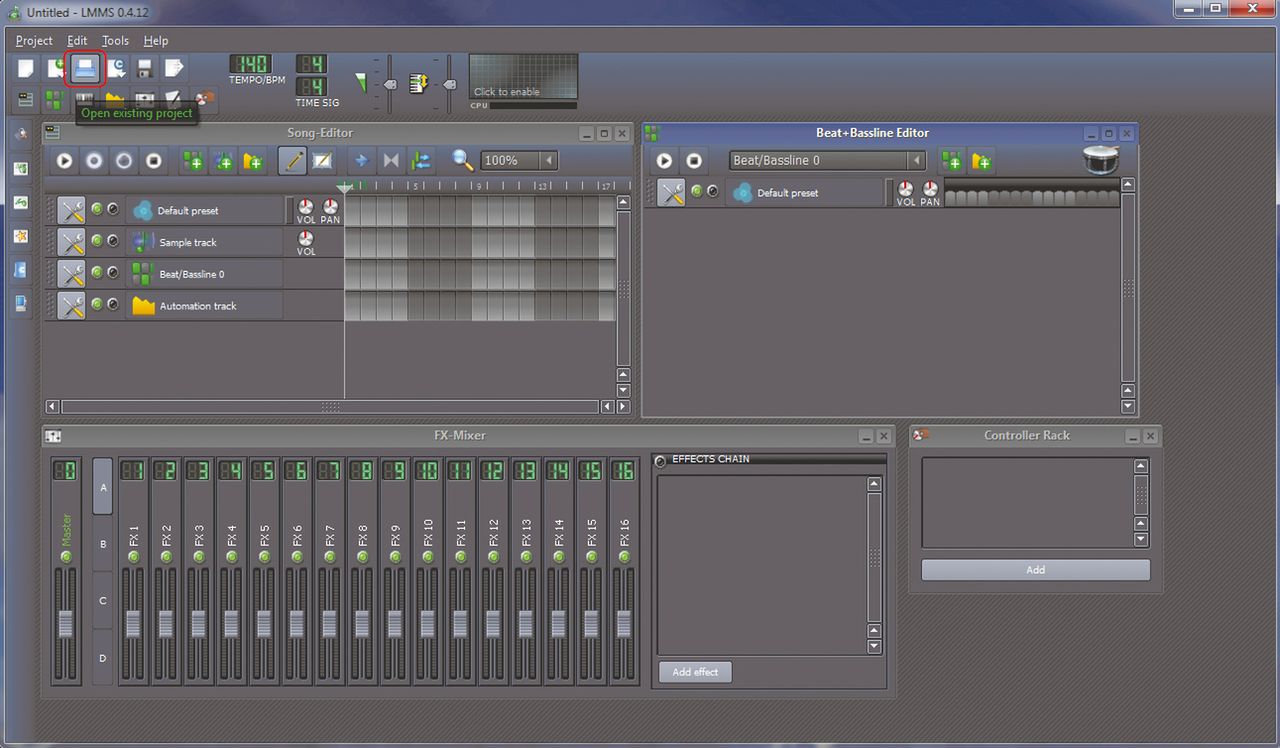Add beat/bassline in Song-Editor toolbar
1280x748 pixels.
pyautogui.click(x=193, y=160)
